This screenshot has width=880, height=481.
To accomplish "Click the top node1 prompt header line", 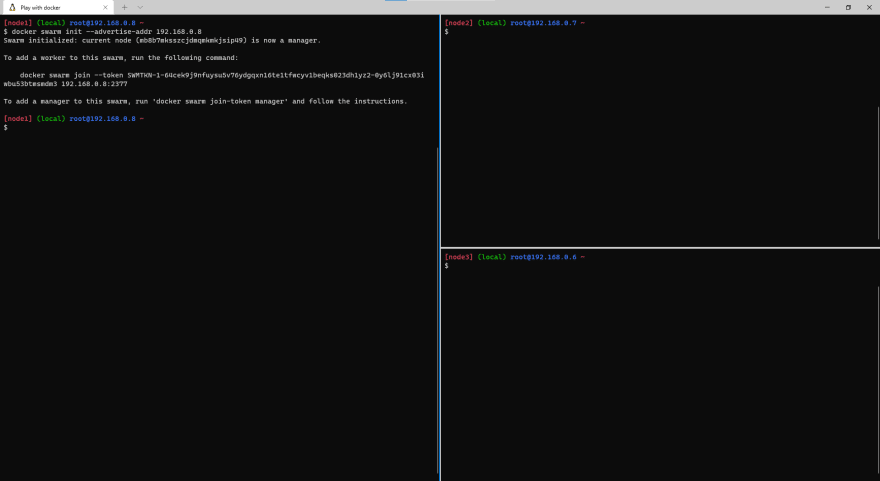I will [74, 23].
